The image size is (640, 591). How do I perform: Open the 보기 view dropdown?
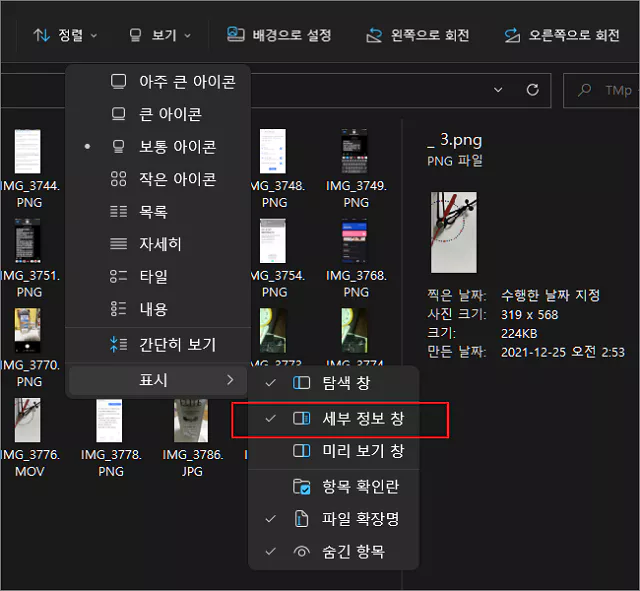[x=160, y=35]
